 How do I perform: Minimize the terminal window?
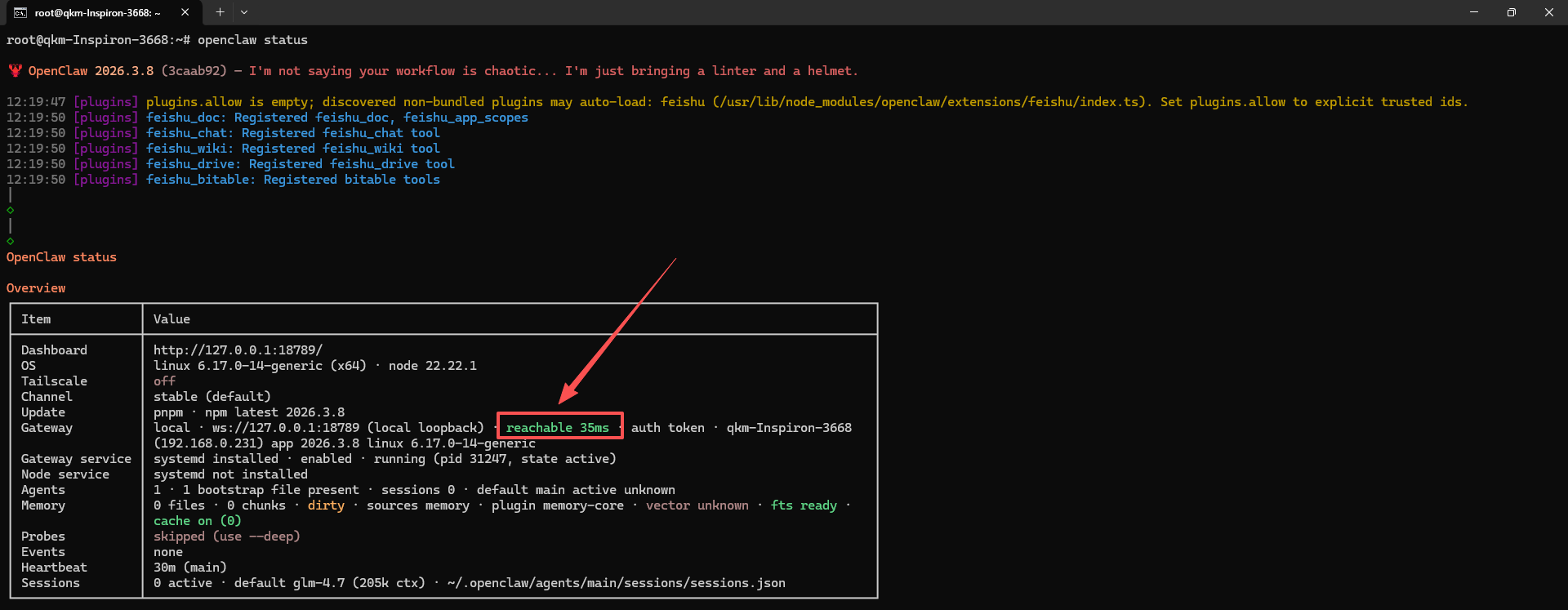pos(1474,12)
